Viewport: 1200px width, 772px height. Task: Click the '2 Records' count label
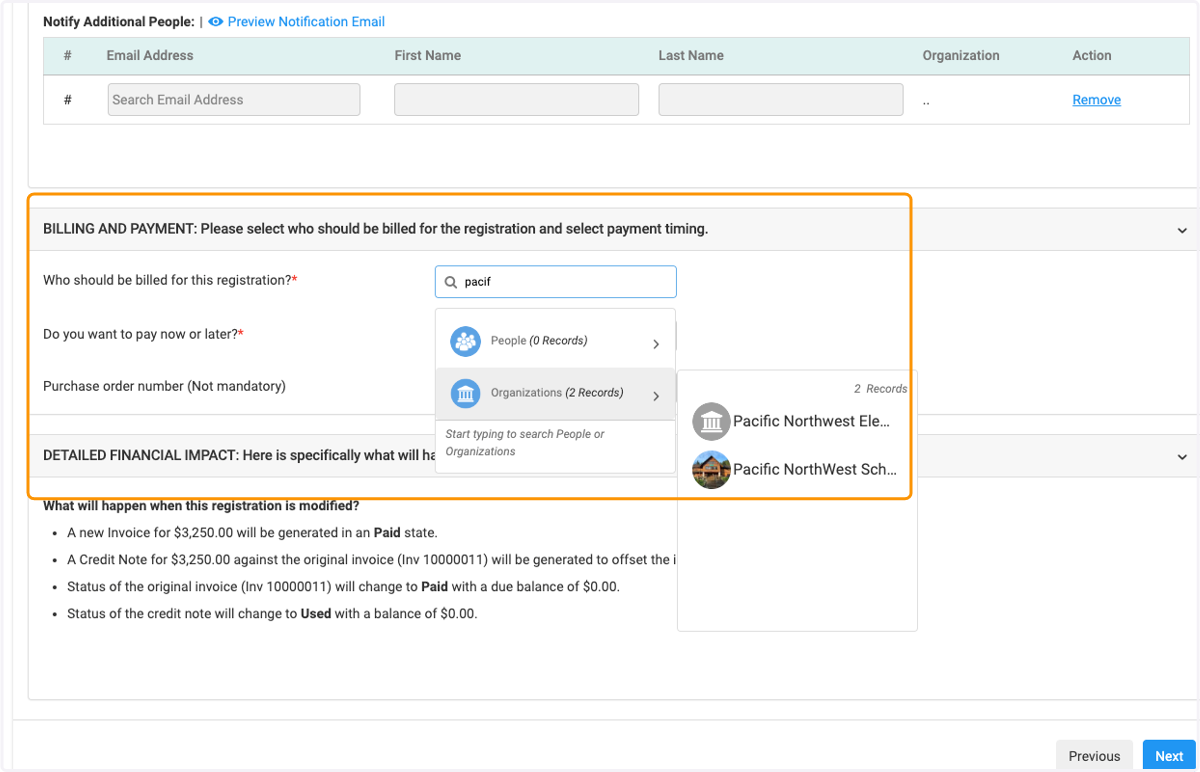(881, 389)
